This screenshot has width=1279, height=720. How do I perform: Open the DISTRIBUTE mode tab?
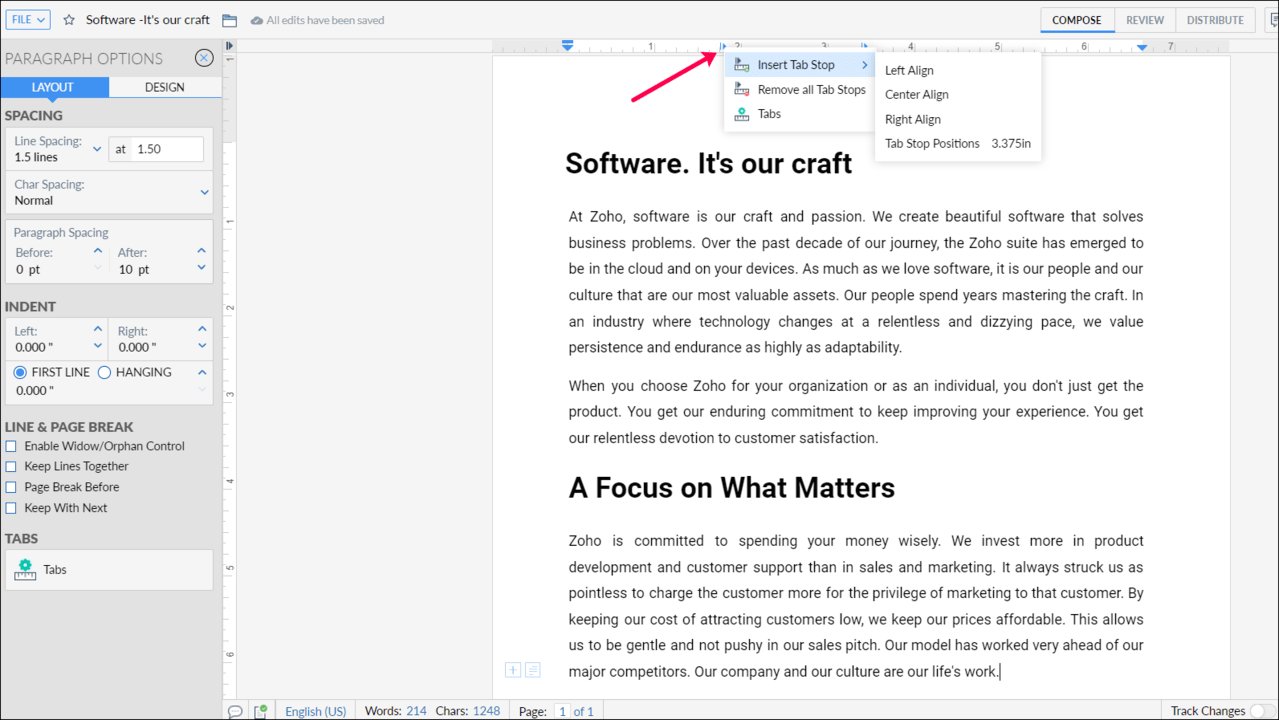[x=1215, y=20]
